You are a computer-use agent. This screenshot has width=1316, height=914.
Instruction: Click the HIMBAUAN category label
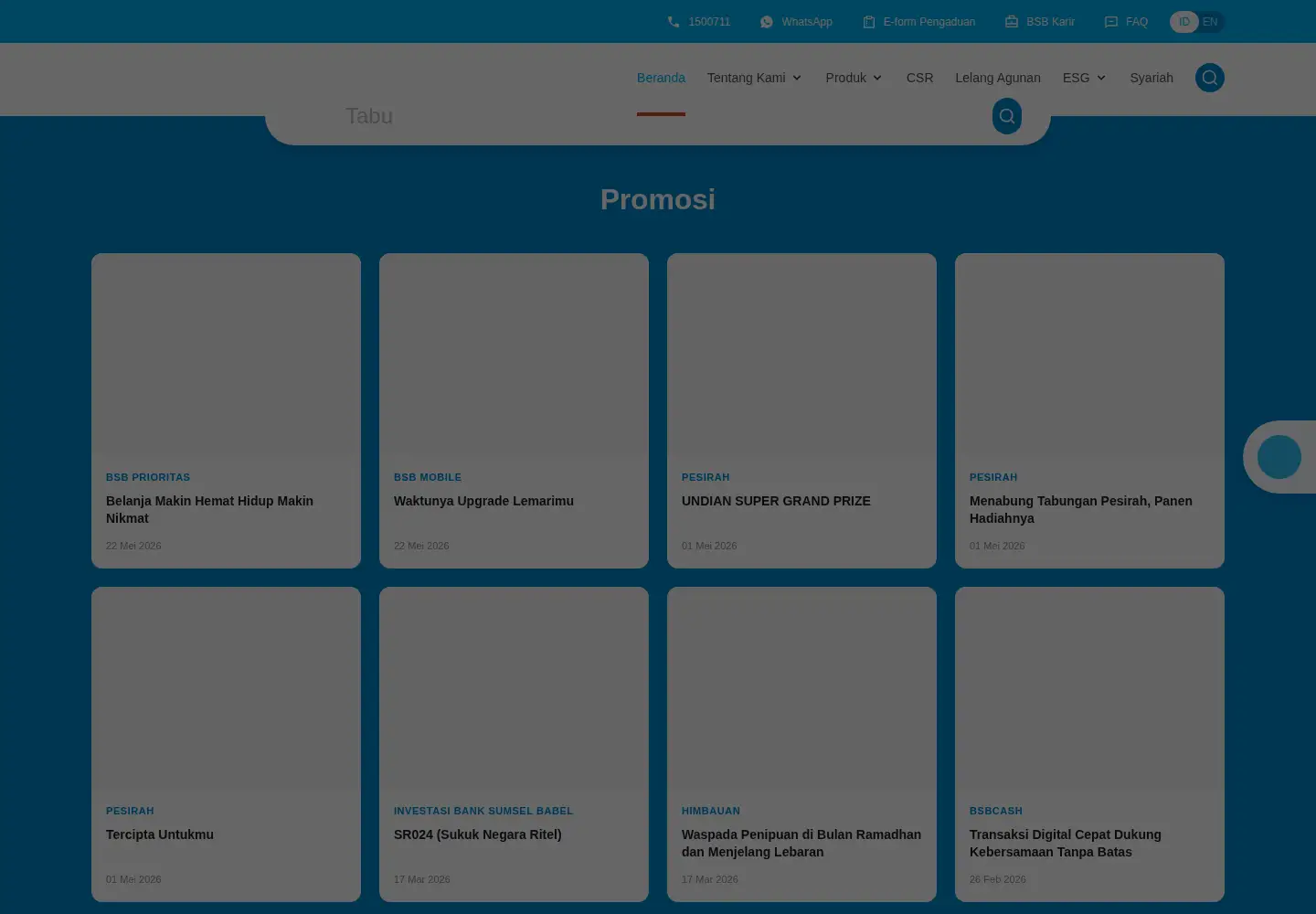[711, 811]
